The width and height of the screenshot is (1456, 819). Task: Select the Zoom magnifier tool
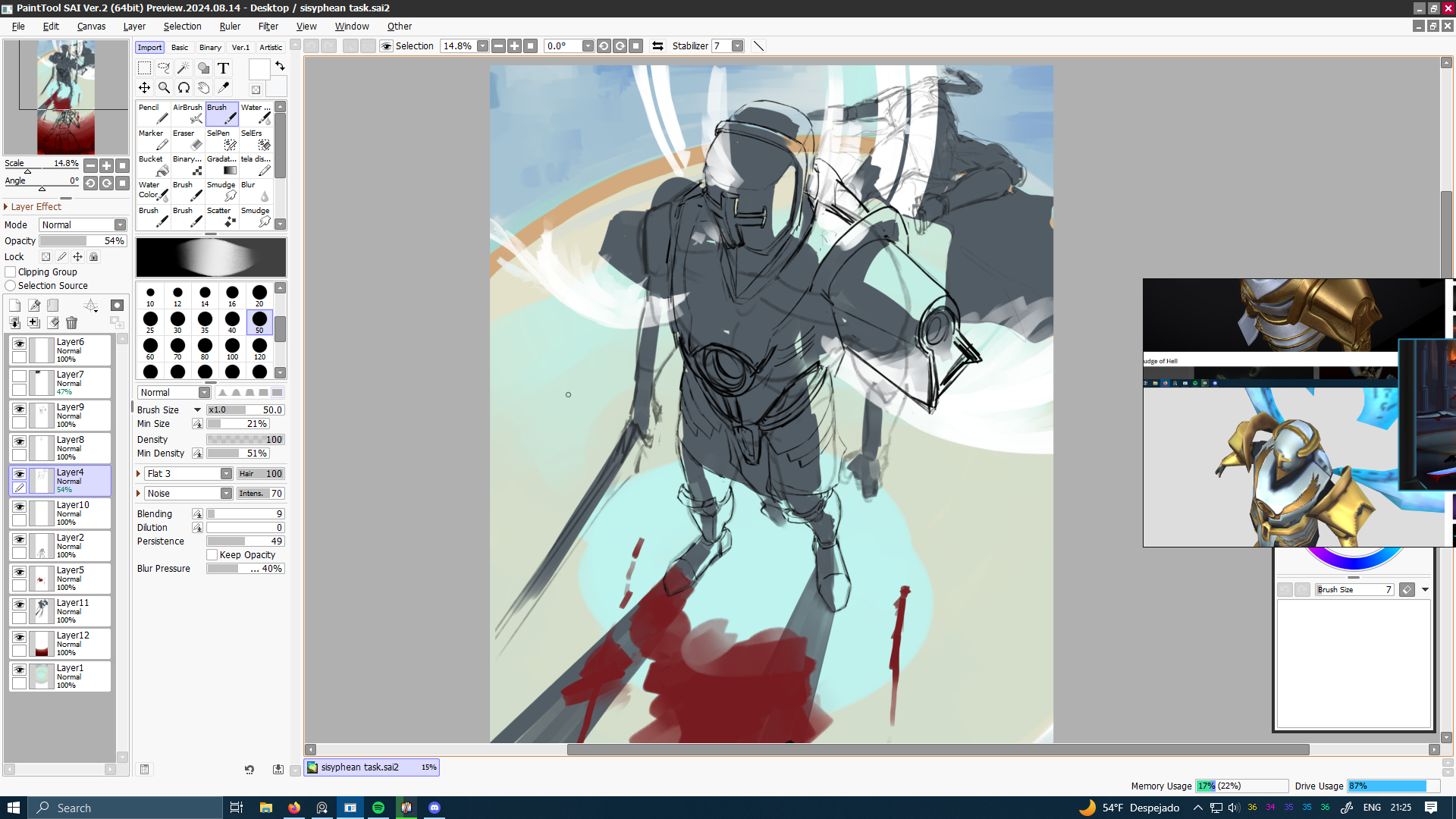click(x=164, y=88)
